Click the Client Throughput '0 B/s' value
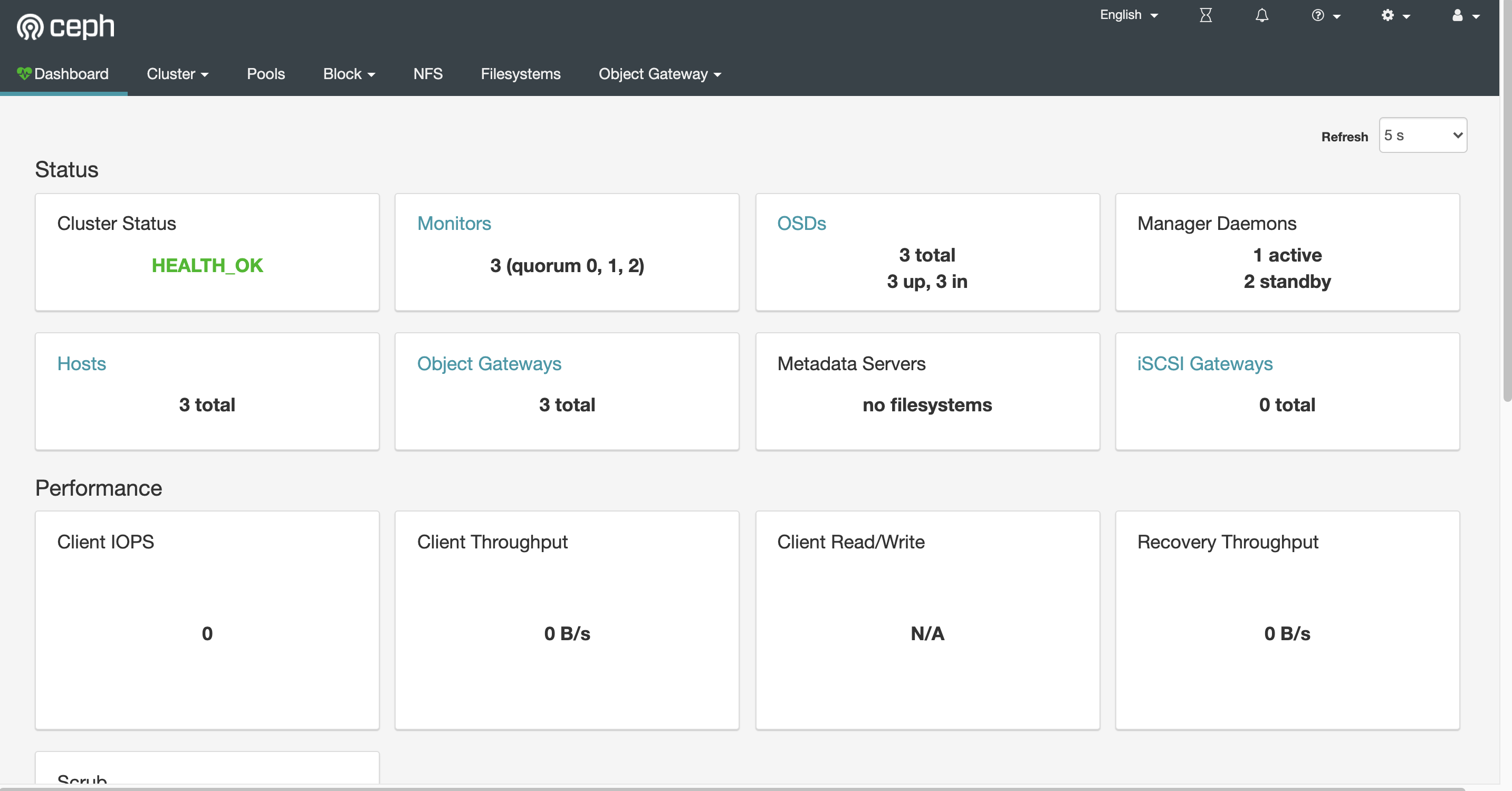This screenshot has height=791, width=1512. click(x=567, y=634)
